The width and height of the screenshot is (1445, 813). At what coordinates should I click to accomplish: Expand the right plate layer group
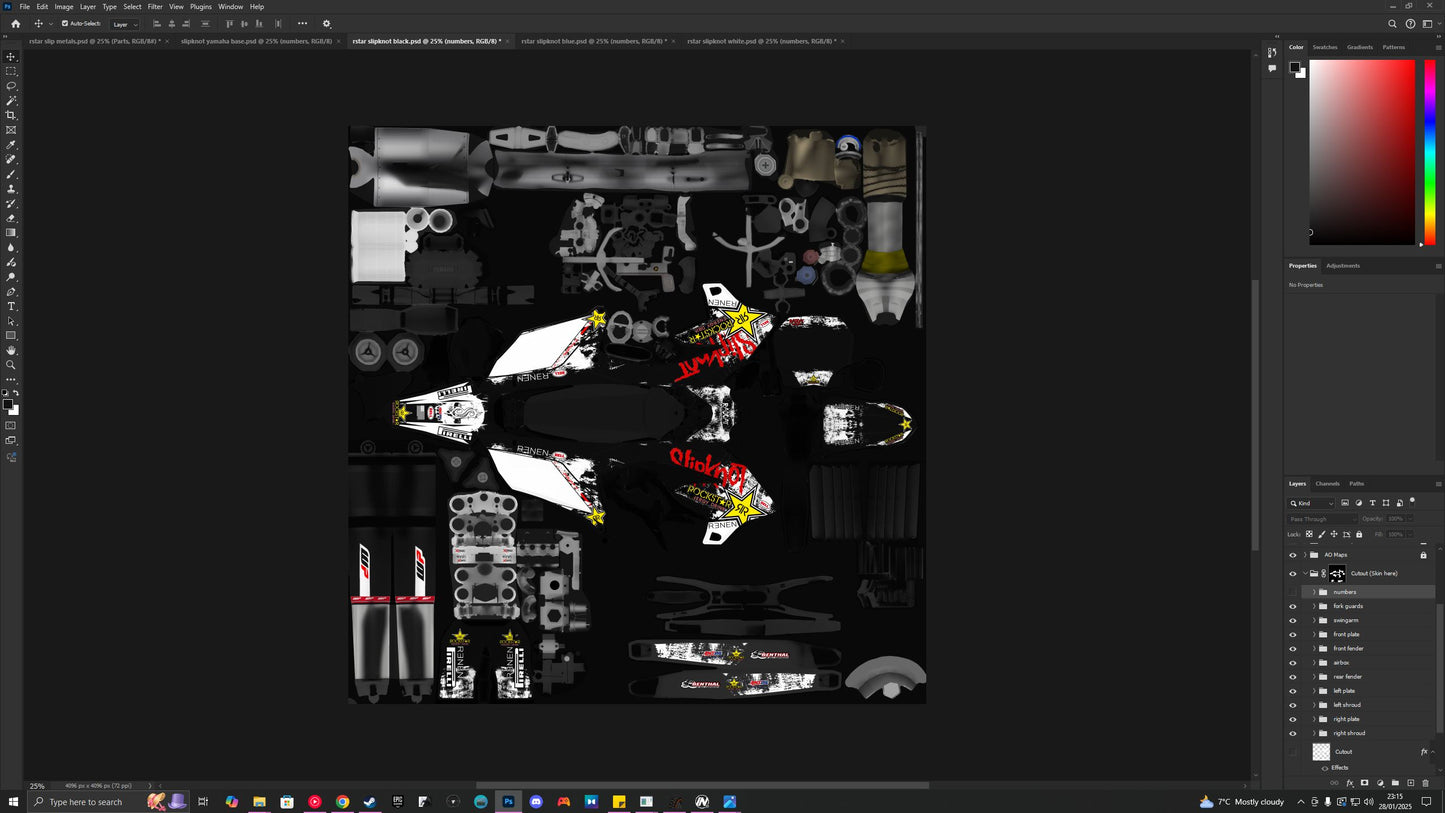[x=1314, y=719]
